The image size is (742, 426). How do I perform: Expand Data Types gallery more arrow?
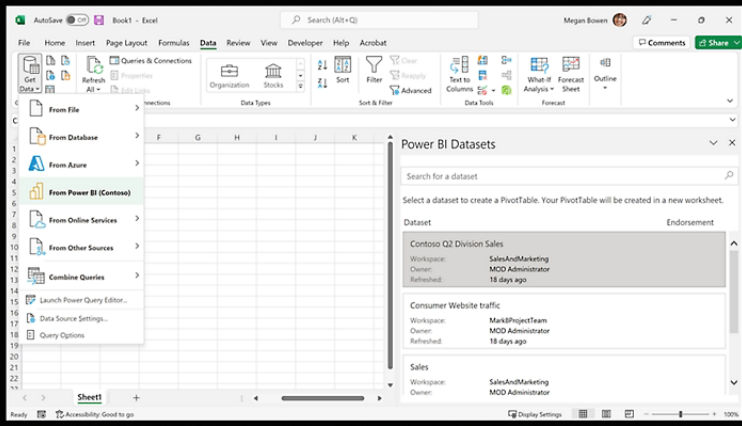tap(300, 86)
